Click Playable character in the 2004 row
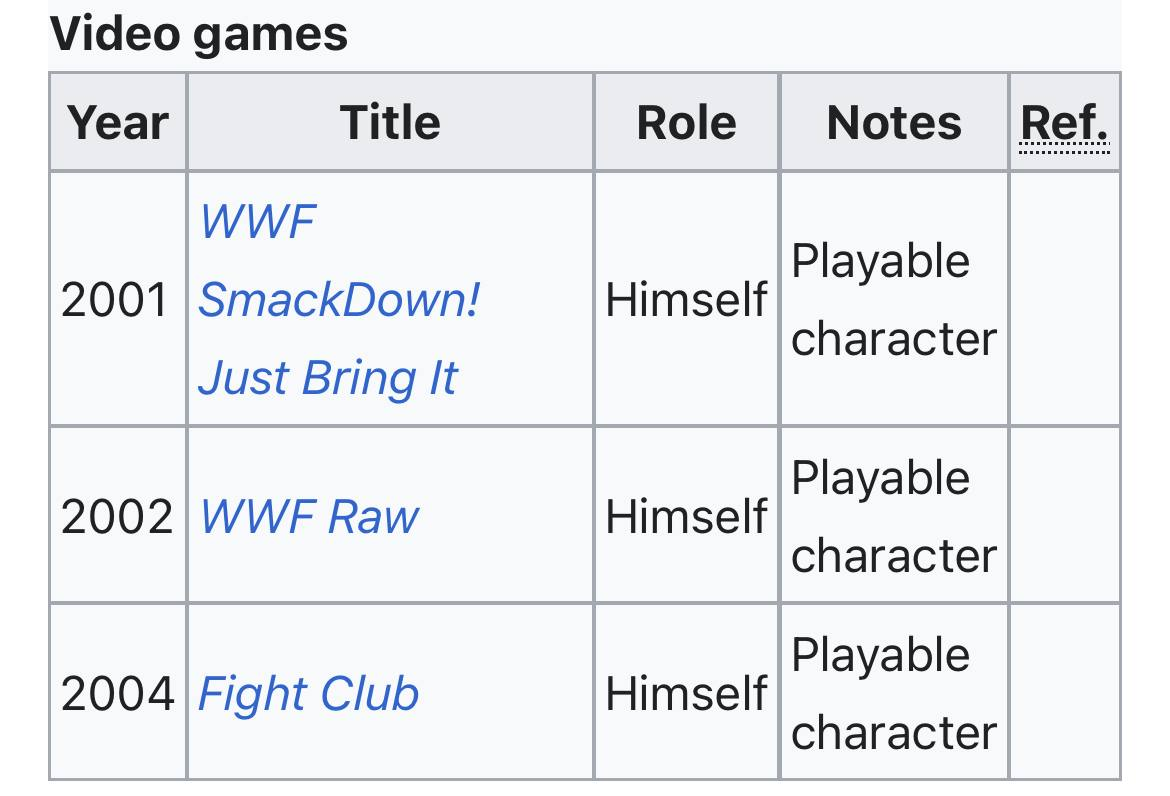 point(893,693)
